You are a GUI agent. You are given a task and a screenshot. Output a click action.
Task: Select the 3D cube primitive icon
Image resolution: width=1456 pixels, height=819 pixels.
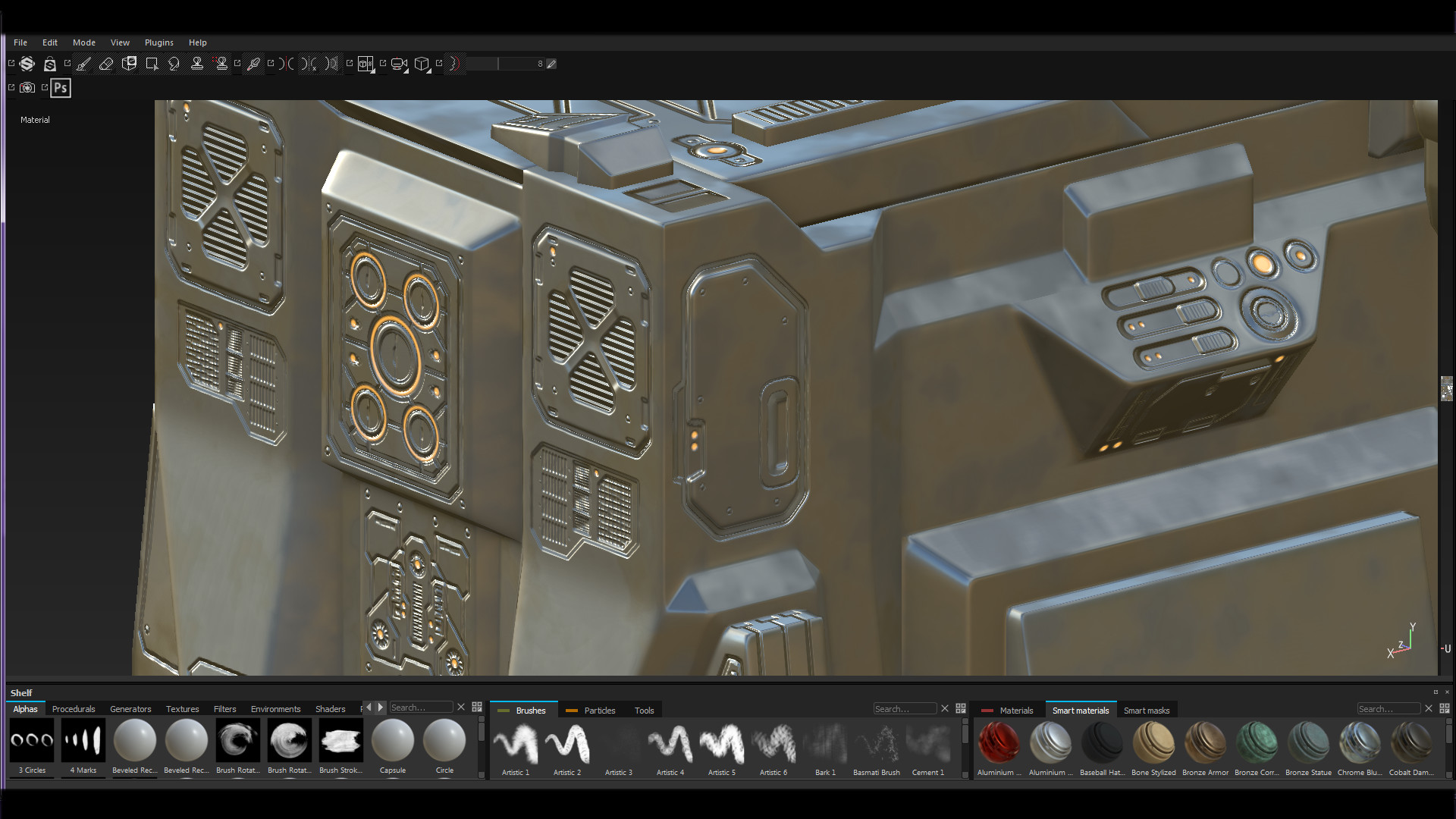422,64
